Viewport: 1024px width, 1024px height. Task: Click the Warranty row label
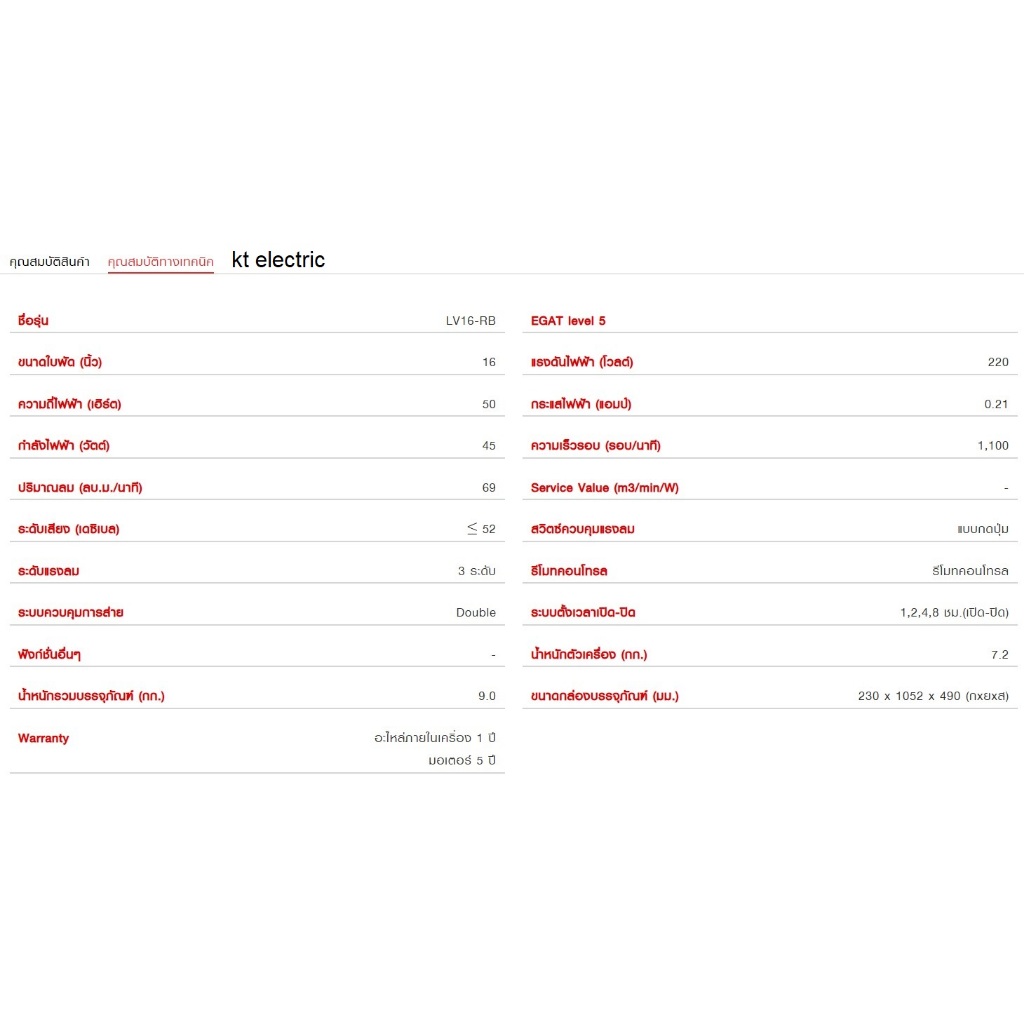pyautogui.click(x=43, y=738)
